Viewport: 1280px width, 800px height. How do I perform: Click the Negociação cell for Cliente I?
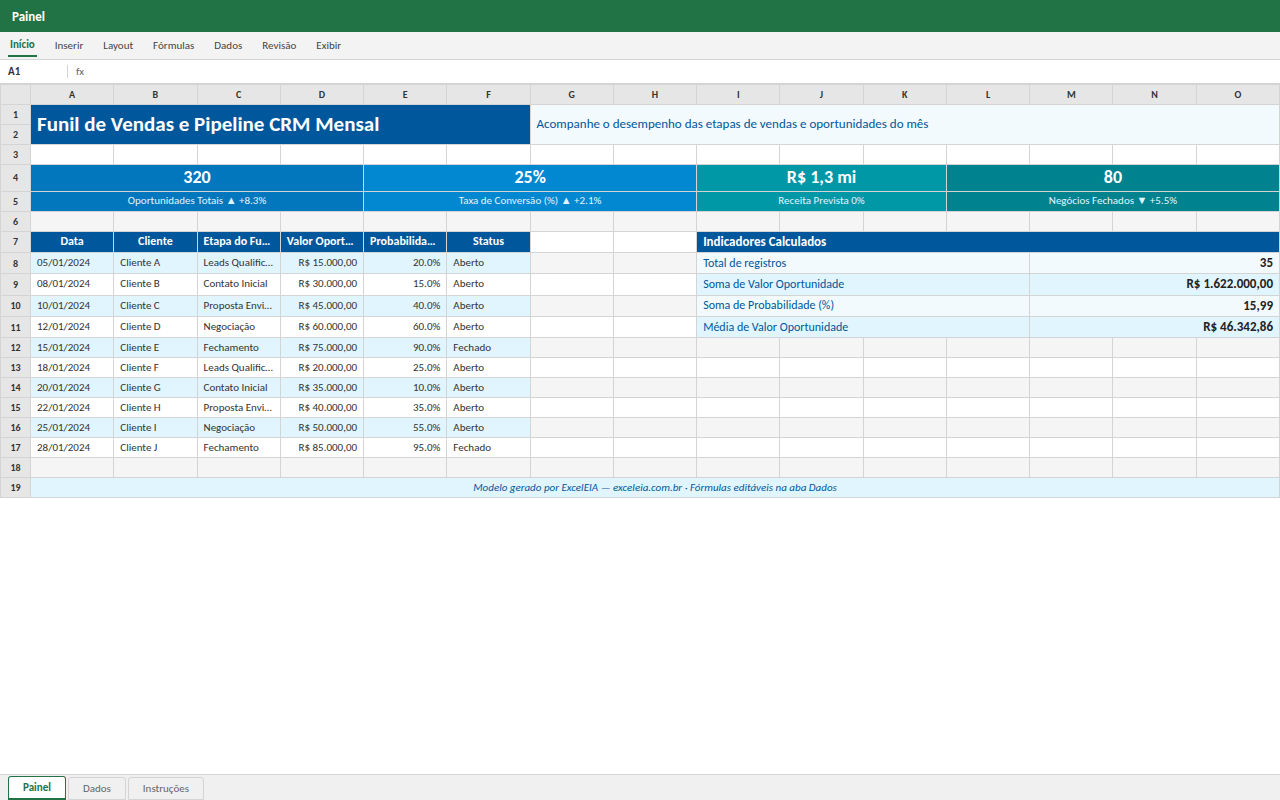coord(238,428)
